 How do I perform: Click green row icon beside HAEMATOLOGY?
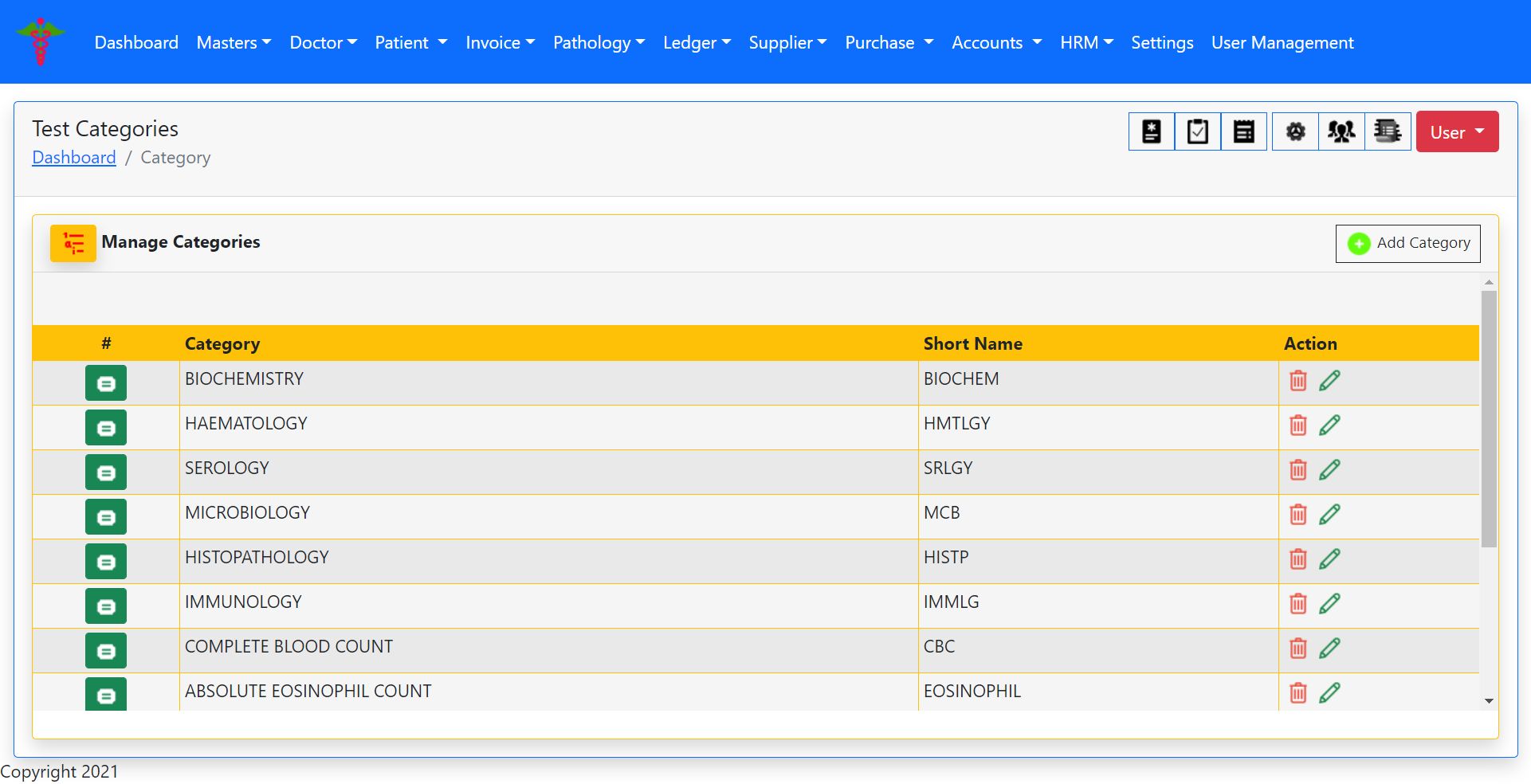pos(106,428)
